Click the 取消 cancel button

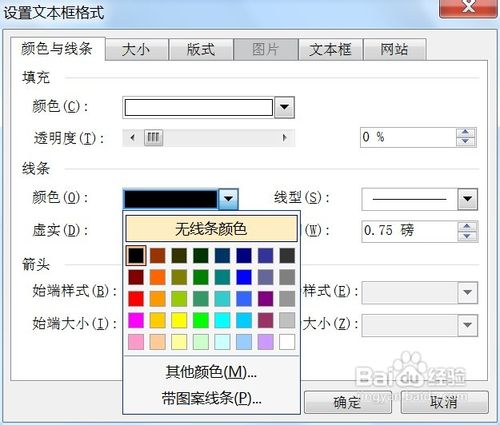point(444,402)
